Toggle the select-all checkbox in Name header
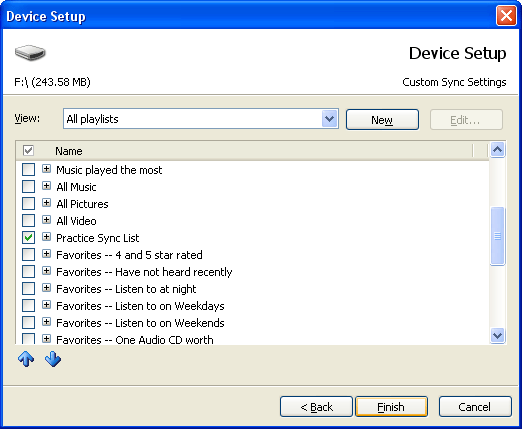This screenshot has height=429, width=522. tap(28, 151)
